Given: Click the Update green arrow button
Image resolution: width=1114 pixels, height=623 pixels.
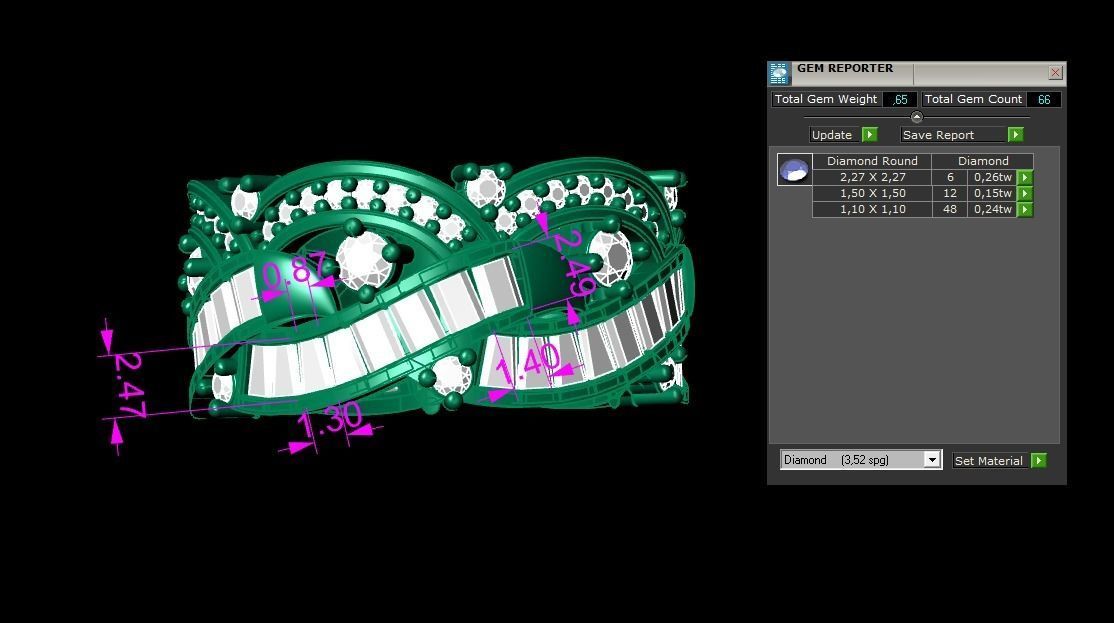Looking at the screenshot, I should click(x=870, y=134).
